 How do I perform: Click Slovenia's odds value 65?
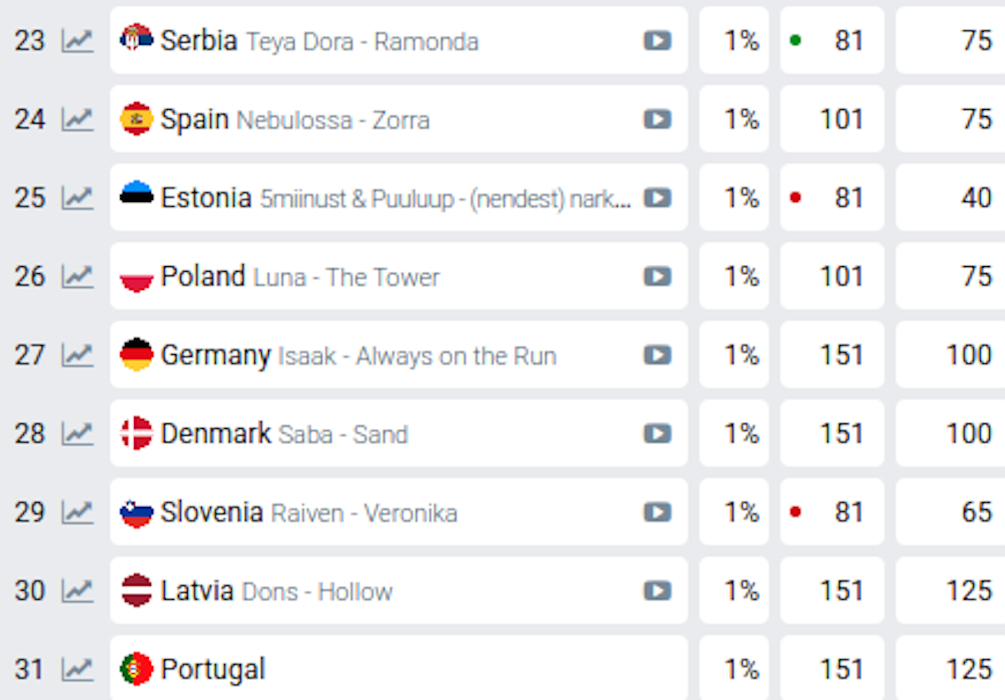click(x=975, y=513)
